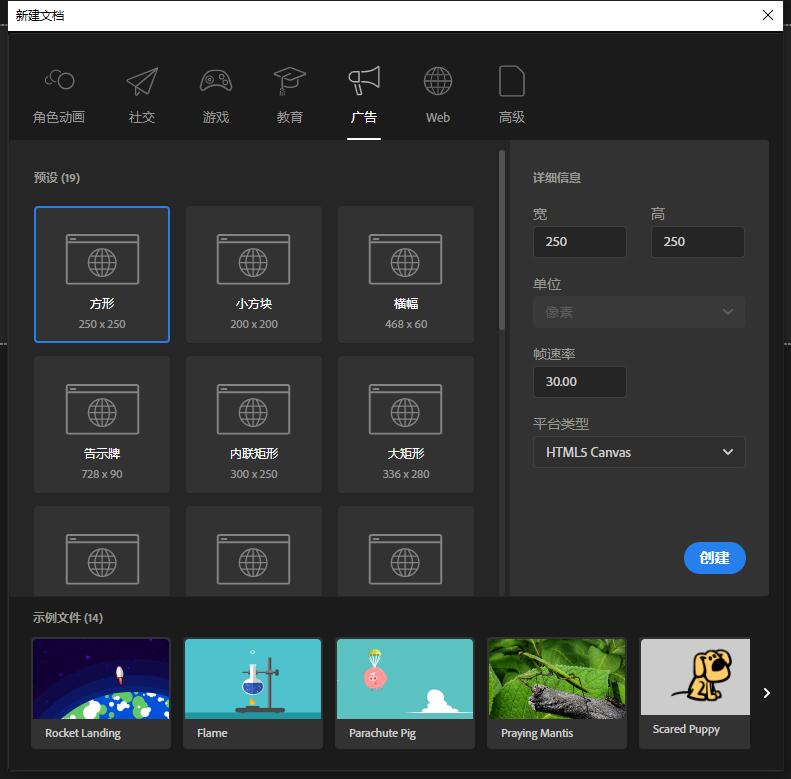Click the 帧速率 frame rate field
The height and width of the screenshot is (779, 791).
[x=580, y=382]
